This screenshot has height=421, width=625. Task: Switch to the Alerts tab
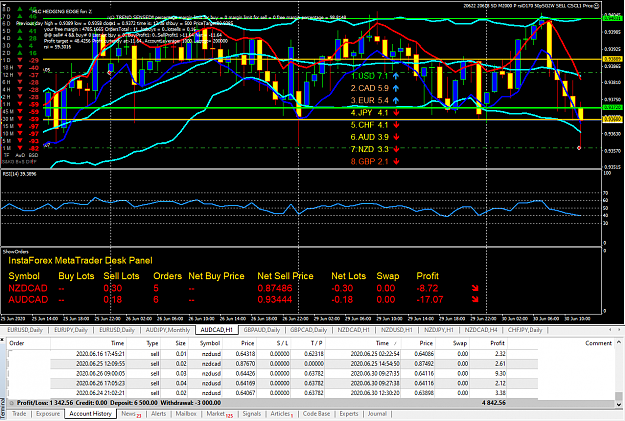pyautogui.click(x=158, y=414)
